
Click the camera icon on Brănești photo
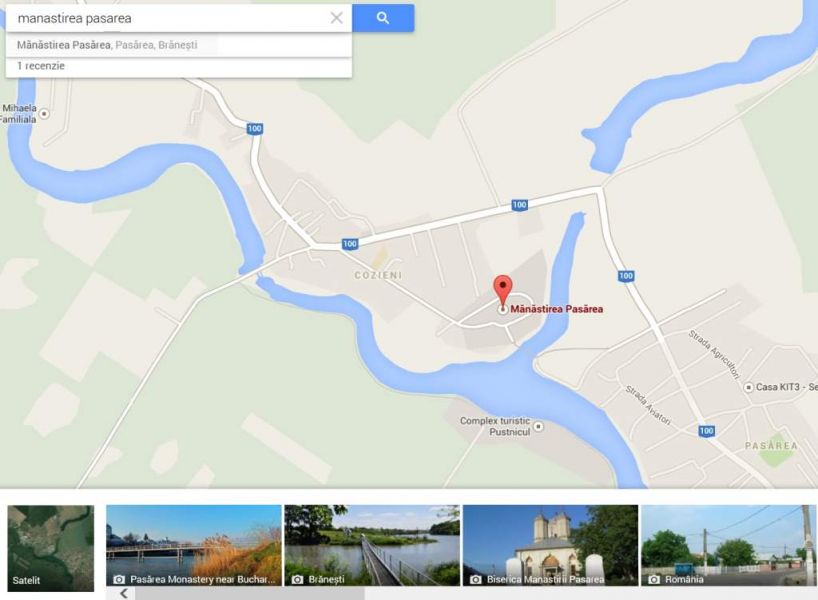click(x=297, y=579)
